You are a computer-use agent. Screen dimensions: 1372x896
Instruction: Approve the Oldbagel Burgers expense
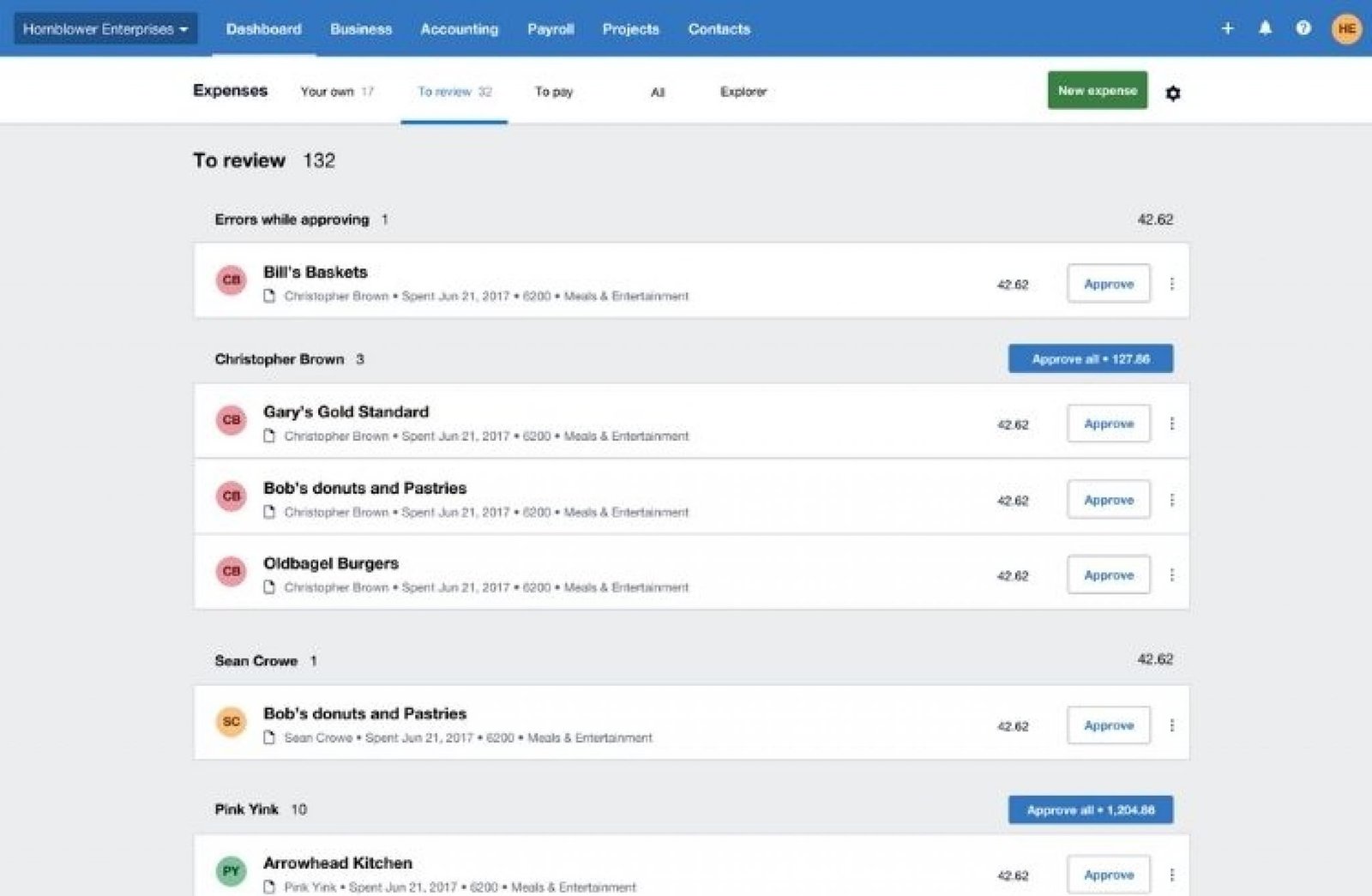[x=1109, y=575]
